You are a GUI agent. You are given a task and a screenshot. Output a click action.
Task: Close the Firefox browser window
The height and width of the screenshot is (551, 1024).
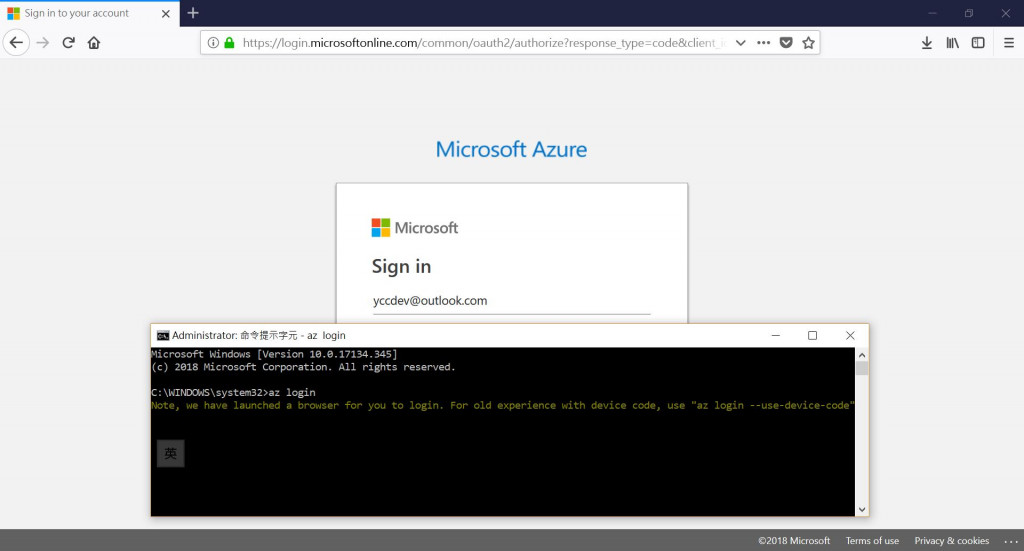[x=1006, y=13]
